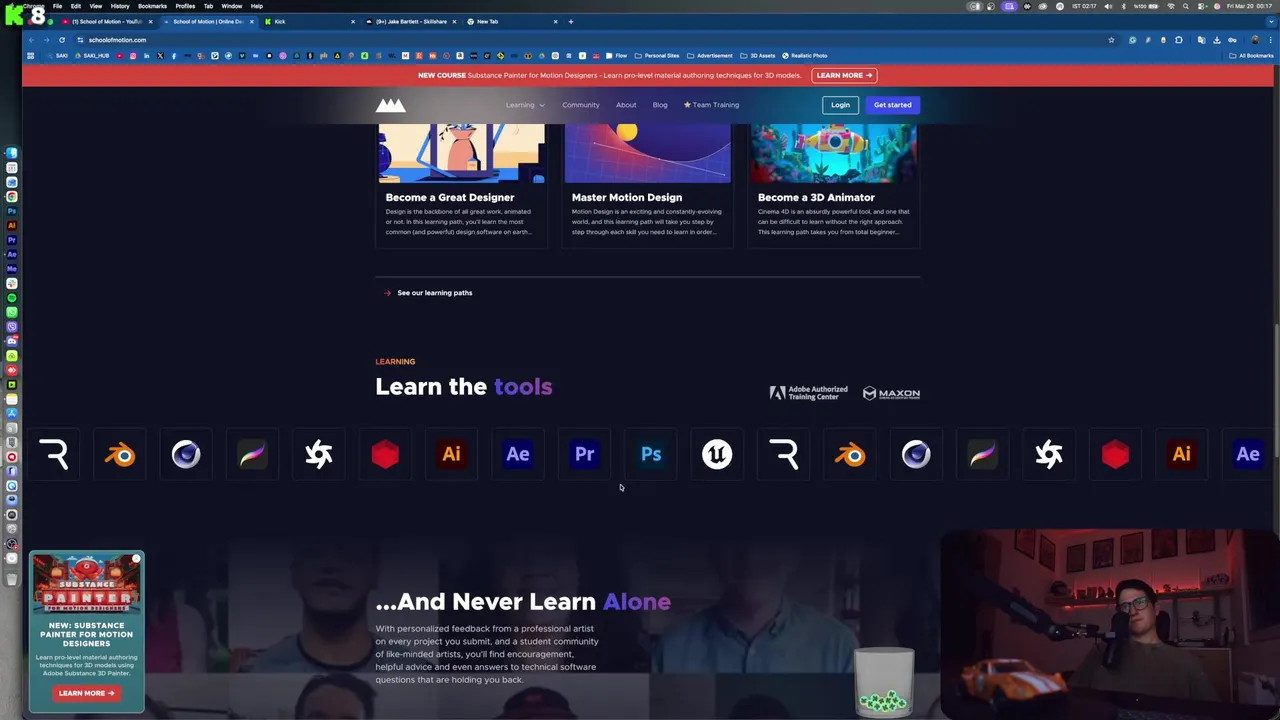Screen dimensions: 1280x720
Task: Open Illustrator from the macOS dock
Action: pyautogui.click(x=12, y=226)
